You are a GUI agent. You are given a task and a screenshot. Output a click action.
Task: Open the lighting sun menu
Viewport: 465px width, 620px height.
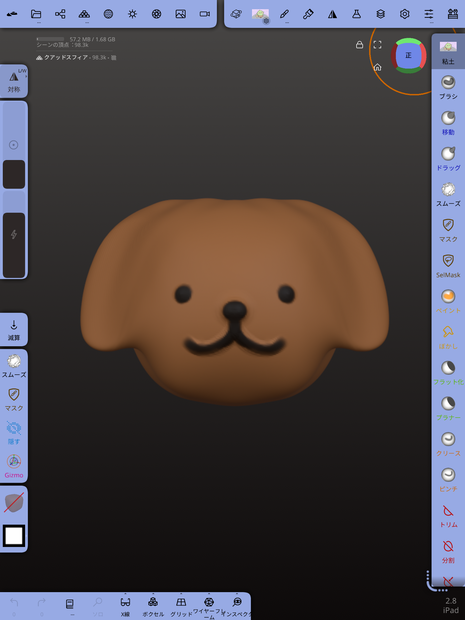click(x=132, y=14)
